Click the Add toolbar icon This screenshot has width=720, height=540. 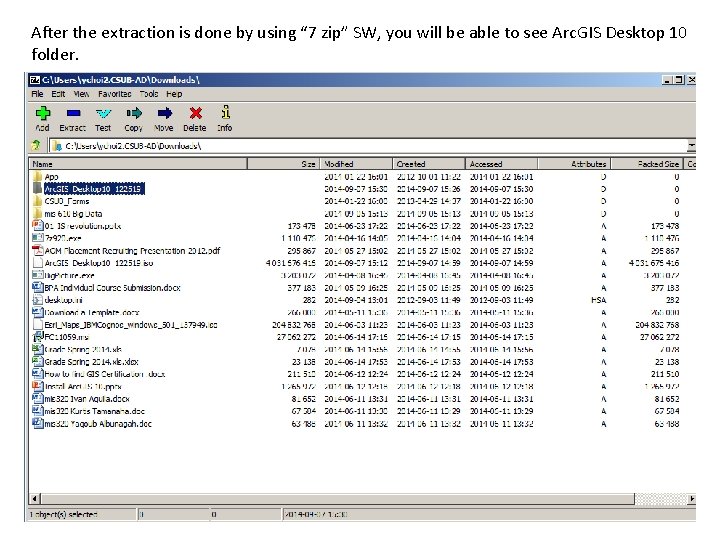43,113
